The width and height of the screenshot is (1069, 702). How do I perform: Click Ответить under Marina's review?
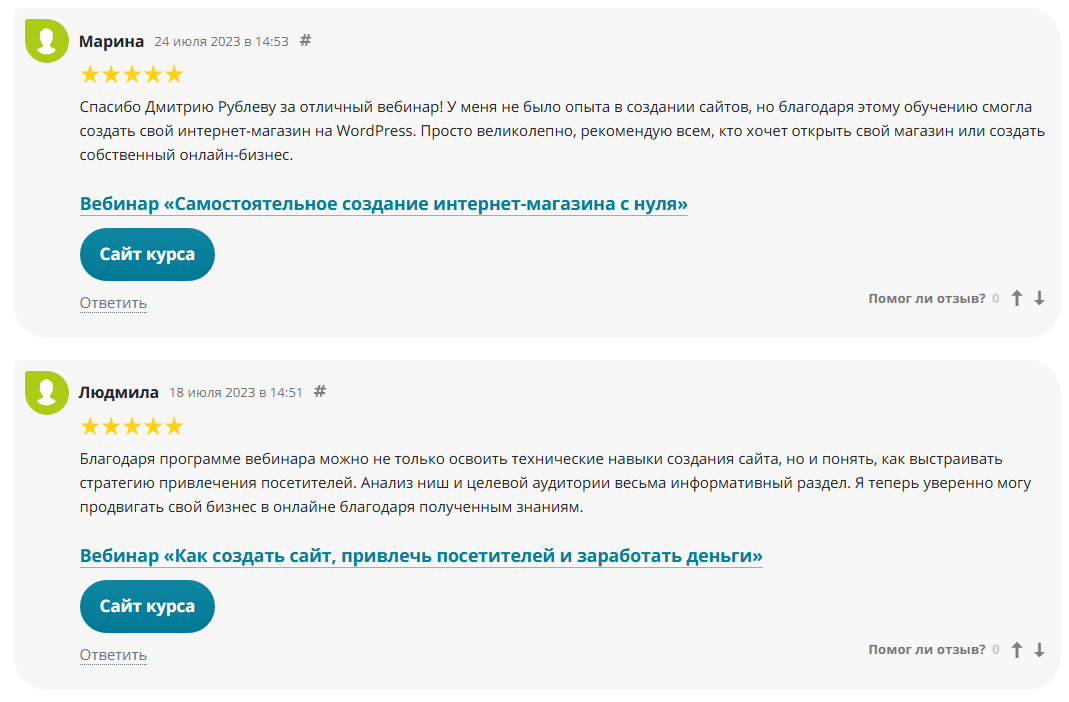point(112,303)
